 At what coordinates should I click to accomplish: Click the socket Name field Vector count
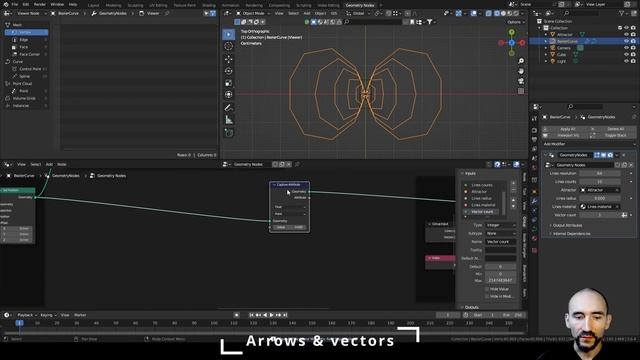point(500,242)
